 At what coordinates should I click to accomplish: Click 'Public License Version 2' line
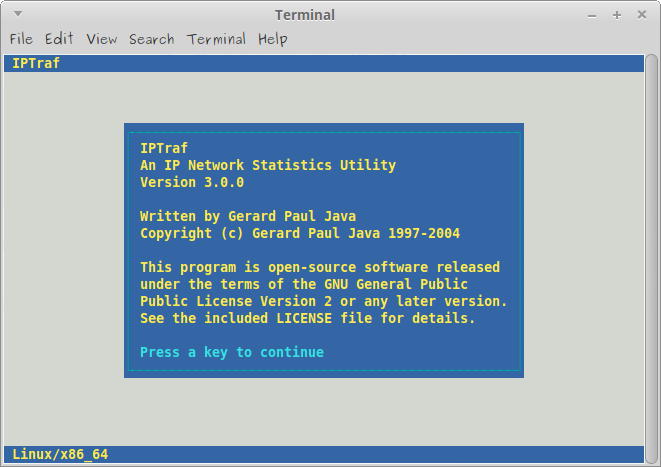click(324, 301)
